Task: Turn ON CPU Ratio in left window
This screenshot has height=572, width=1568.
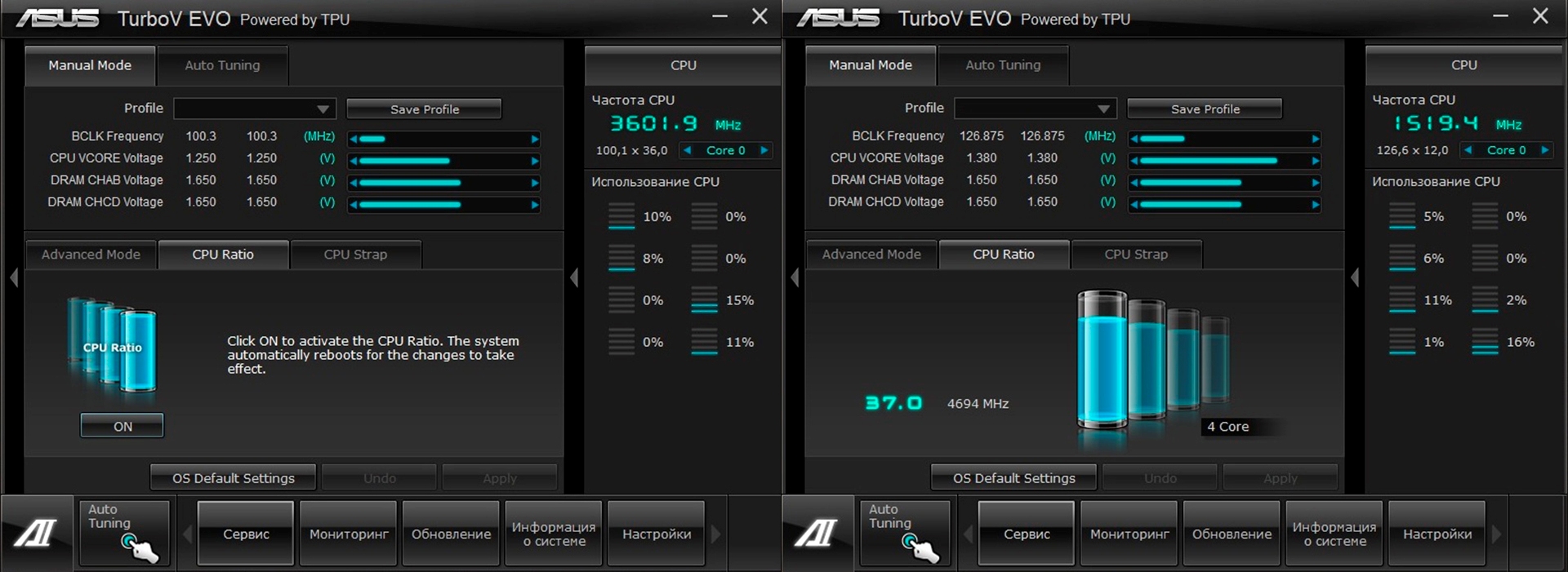Action: pyautogui.click(x=122, y=426)
